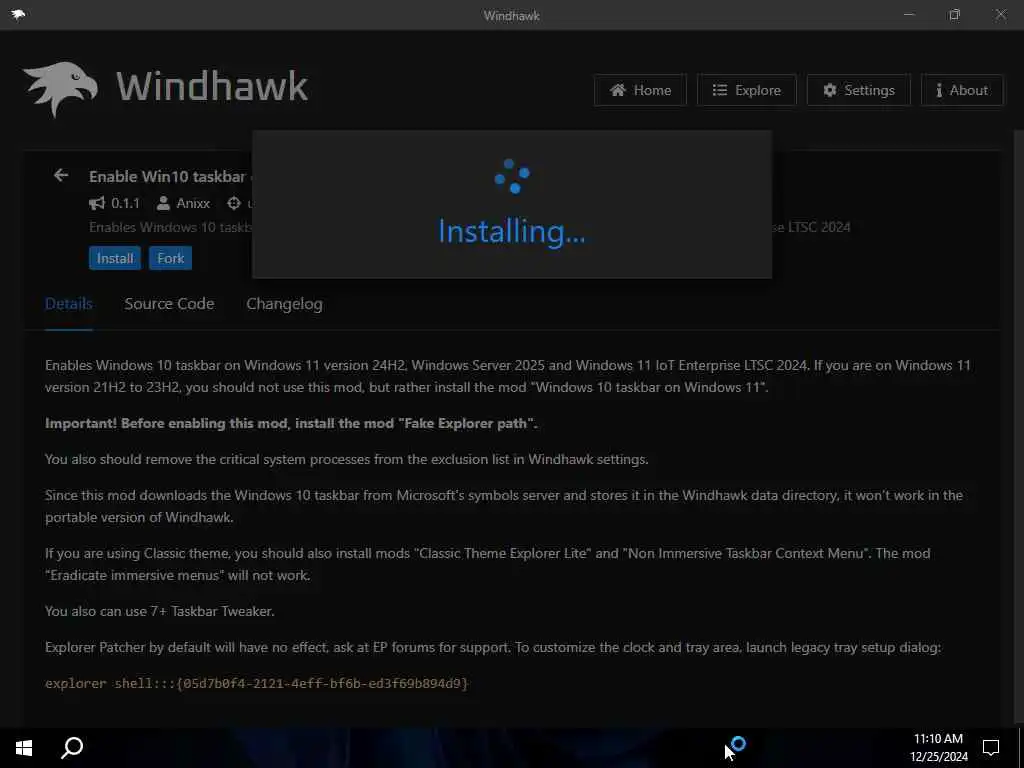Viewport: 1024px width, 768px height.
Task: Click the explorer shell command code text
Action: pos(257,683)
